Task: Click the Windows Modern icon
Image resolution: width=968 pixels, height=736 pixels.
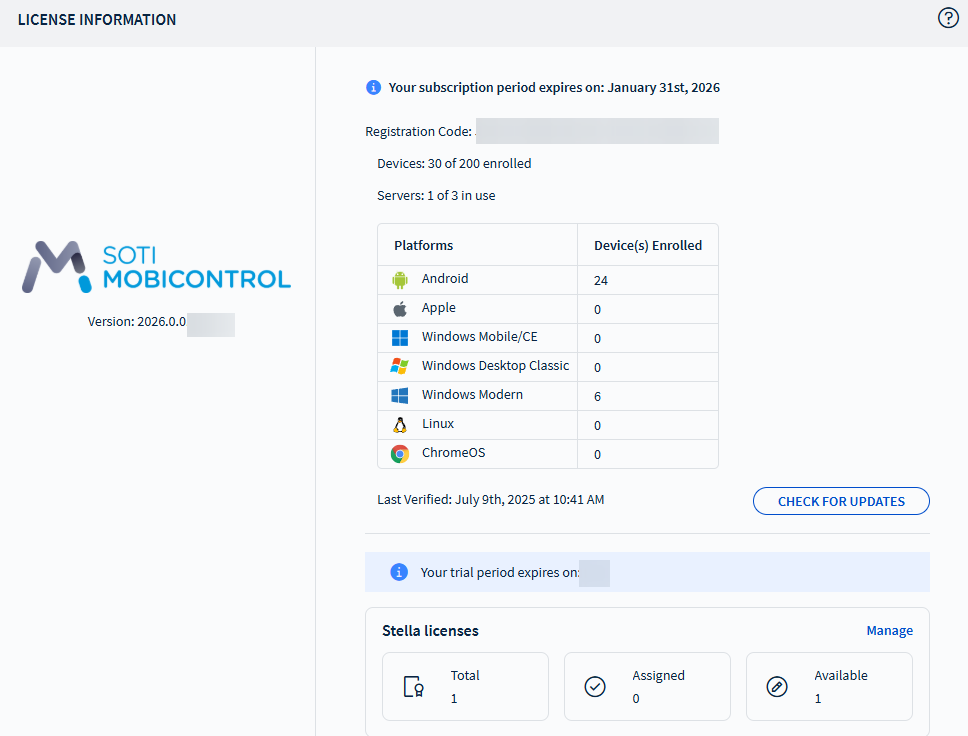Action: pos(400,396)
